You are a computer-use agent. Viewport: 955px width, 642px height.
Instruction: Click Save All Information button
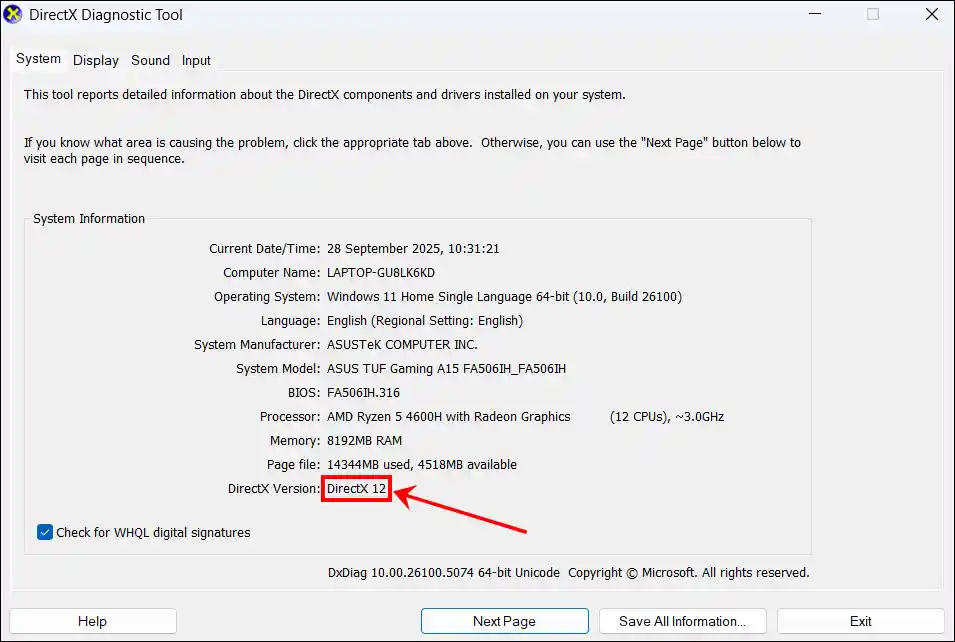click(682, 621)
